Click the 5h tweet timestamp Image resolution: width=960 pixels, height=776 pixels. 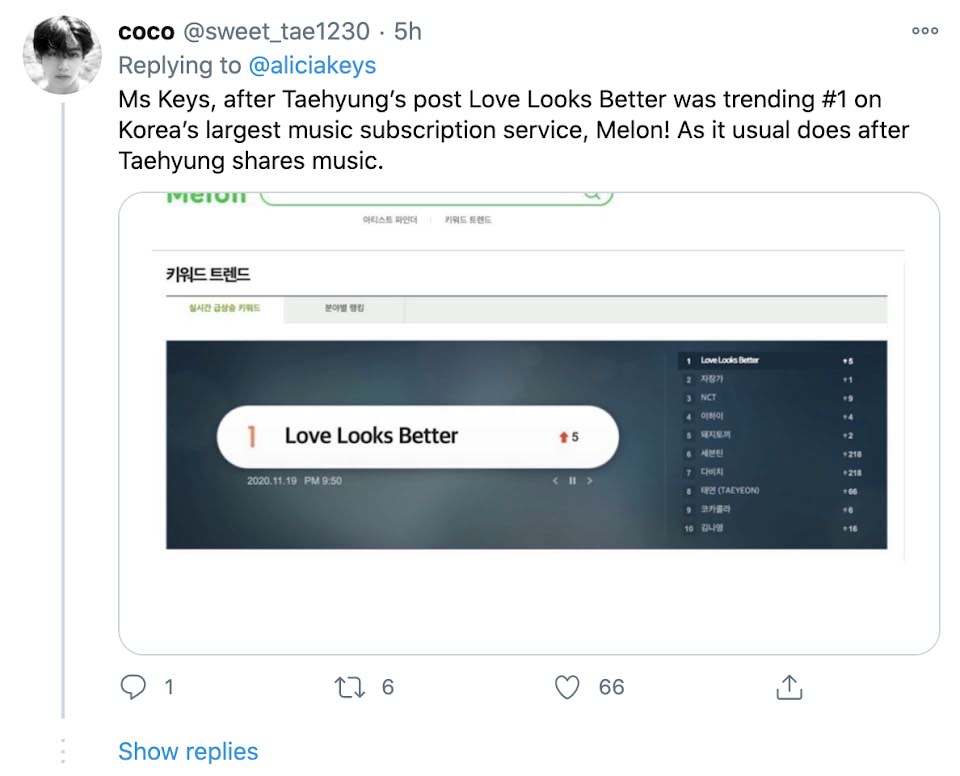[x=408, y=32]
